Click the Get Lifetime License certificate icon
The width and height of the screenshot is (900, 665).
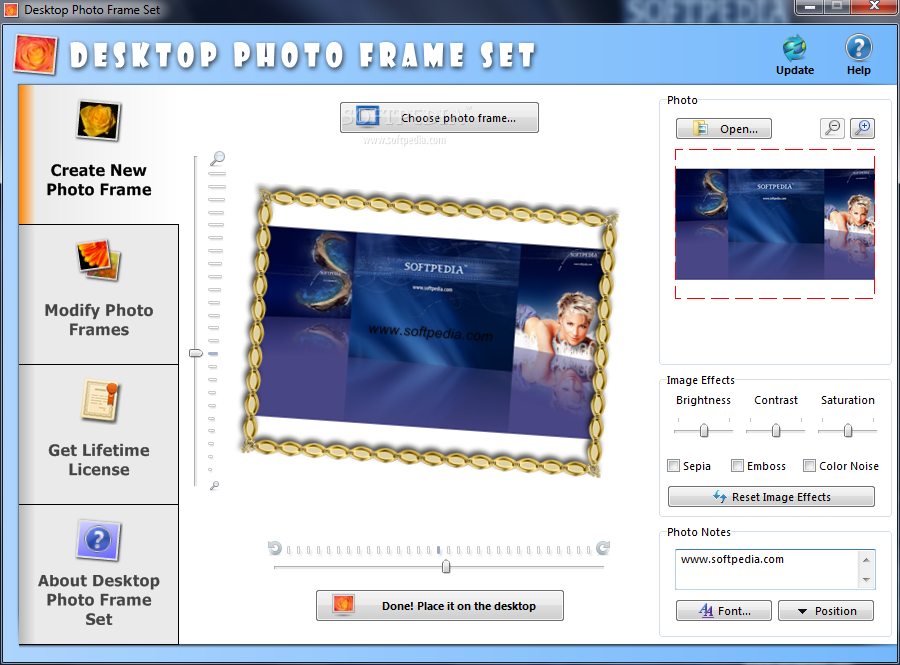click(x=99, y=400)
